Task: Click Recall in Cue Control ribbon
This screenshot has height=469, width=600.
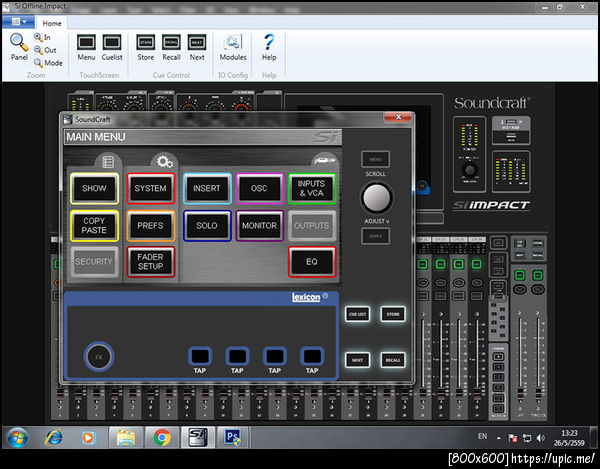Action: pyautogui.click(x=171, y=47)
